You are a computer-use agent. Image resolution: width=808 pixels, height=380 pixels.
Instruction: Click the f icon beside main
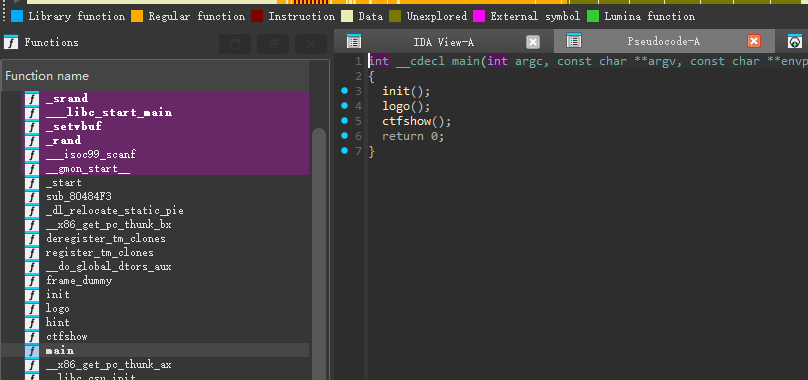32,351
